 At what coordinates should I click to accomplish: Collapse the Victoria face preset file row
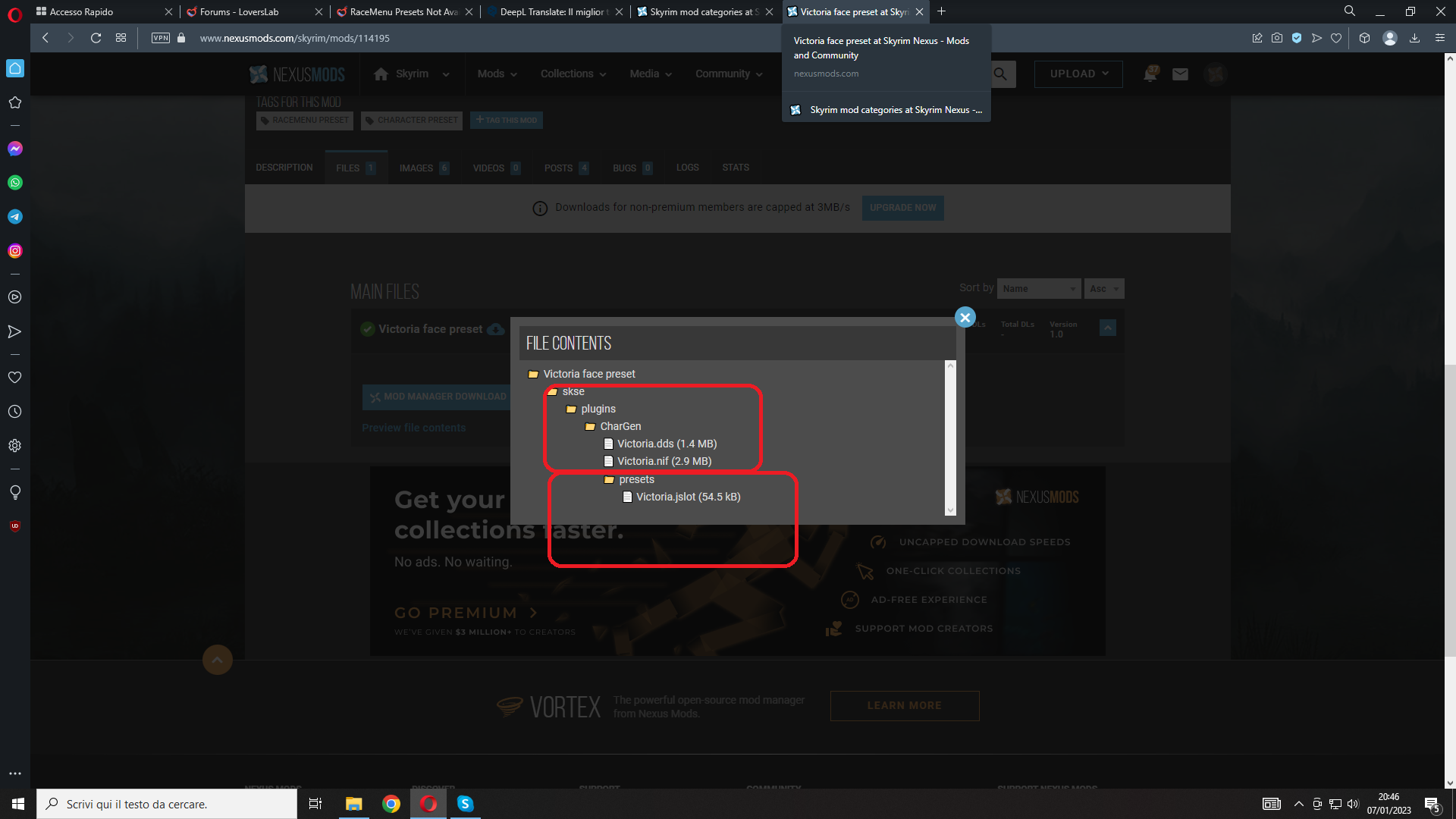tap(1108, 328)
